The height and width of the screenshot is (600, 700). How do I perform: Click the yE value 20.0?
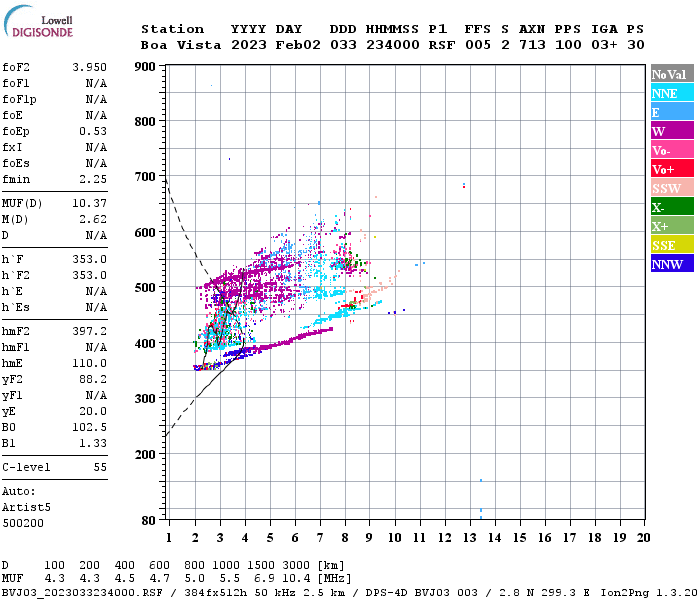click(93, 412)
